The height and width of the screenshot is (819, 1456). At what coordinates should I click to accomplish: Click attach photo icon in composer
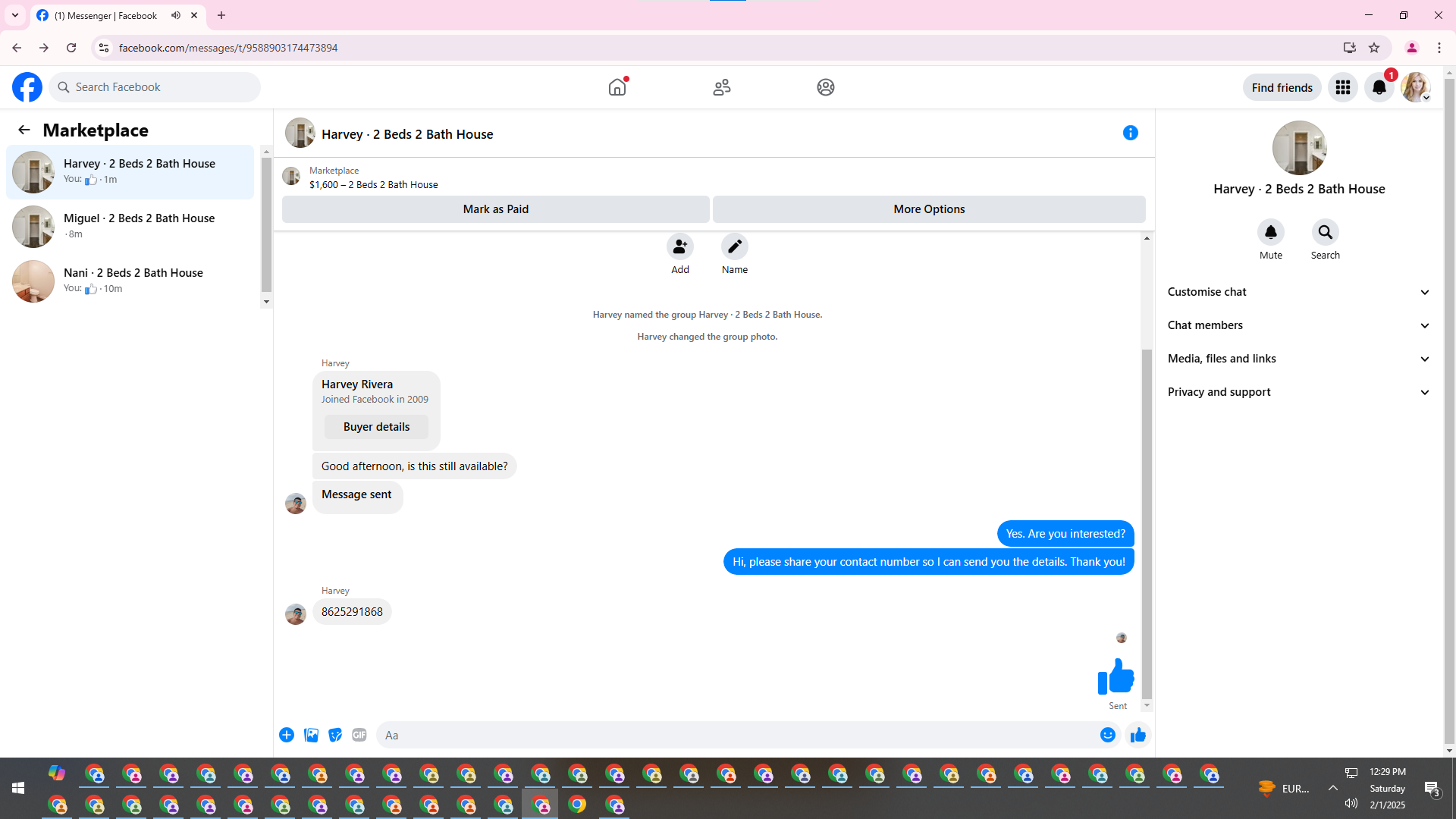(311, 735)
